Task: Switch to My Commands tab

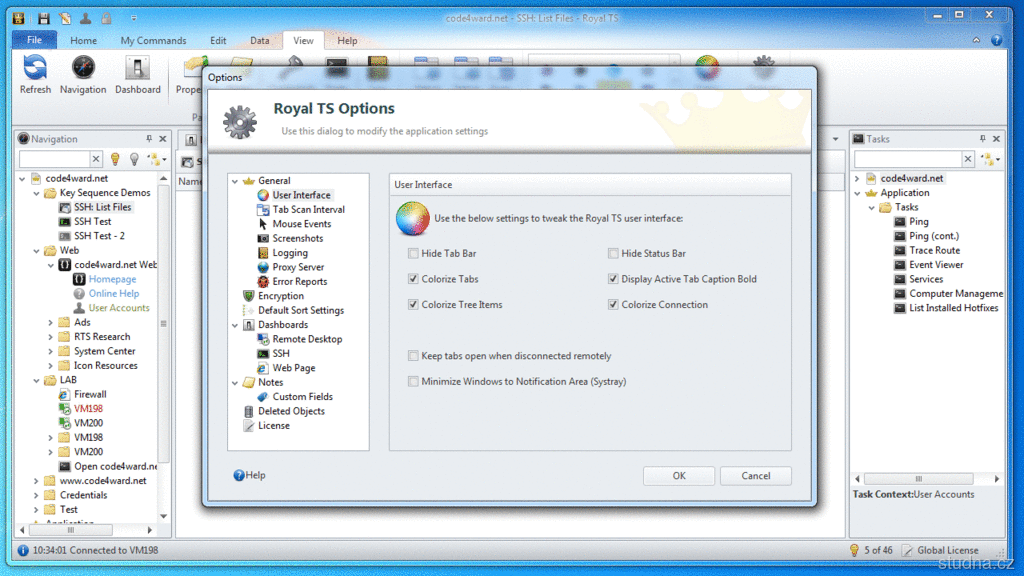Action: click(x=153, y=40)
